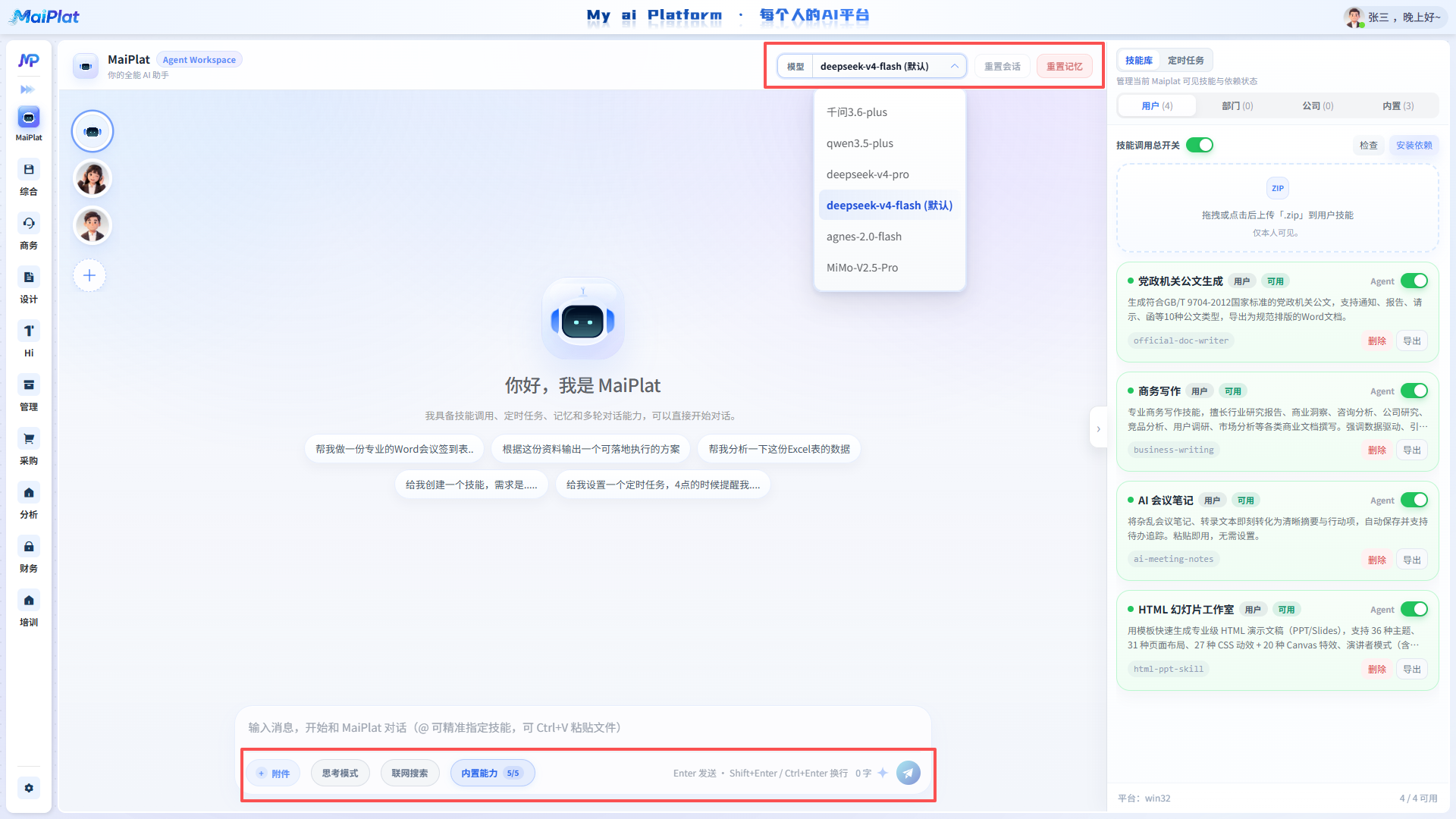Click the Agent Workspace badge
This screenshot has width=1456, height=819.
coord(199,60)
